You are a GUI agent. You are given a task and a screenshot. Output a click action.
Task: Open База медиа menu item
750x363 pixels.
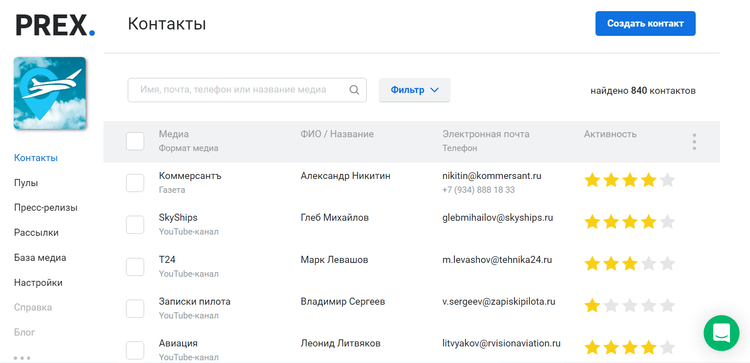[40, 257]
